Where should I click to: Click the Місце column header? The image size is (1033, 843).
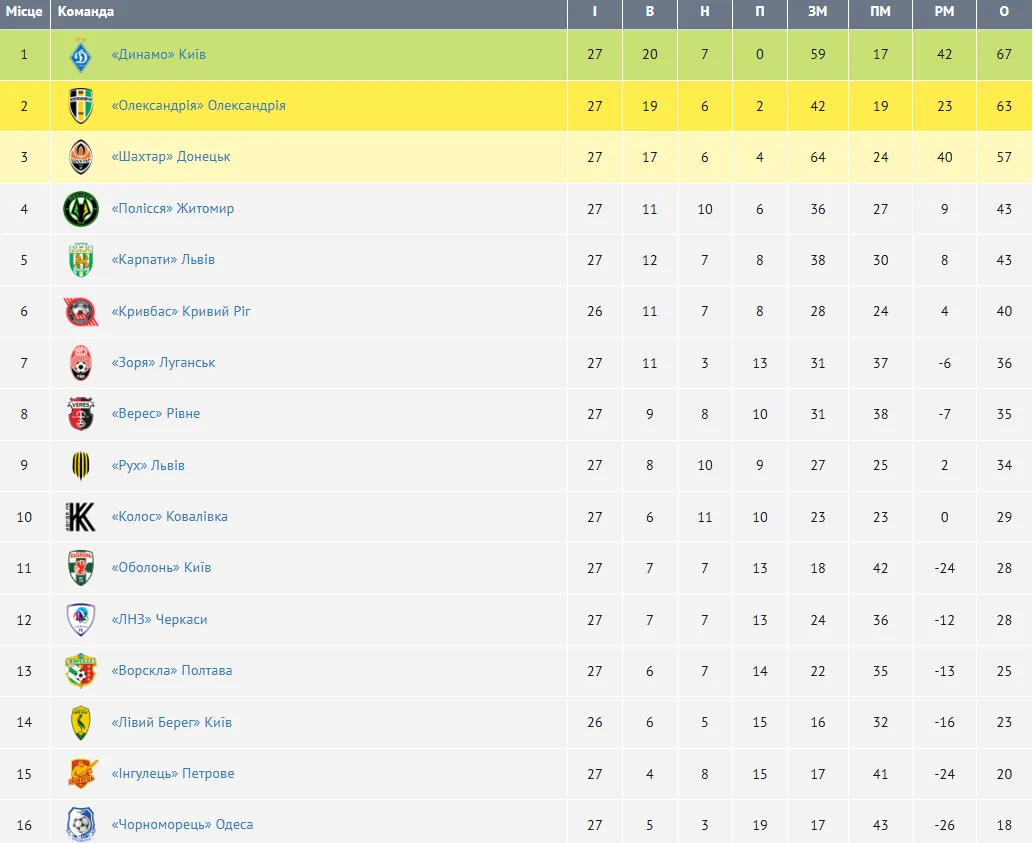pos(24,12)
